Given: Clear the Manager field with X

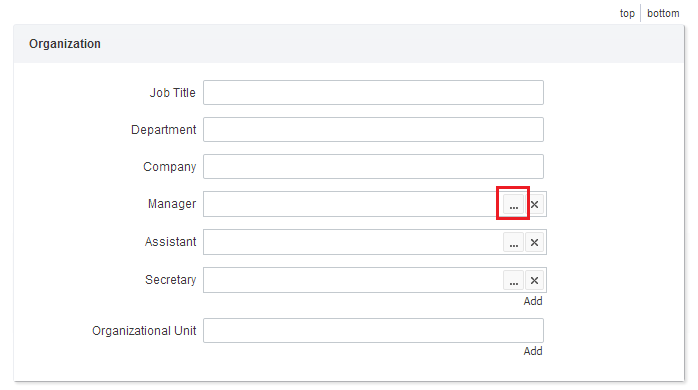Looking at the screenshot, I should (x=535, y=204).
